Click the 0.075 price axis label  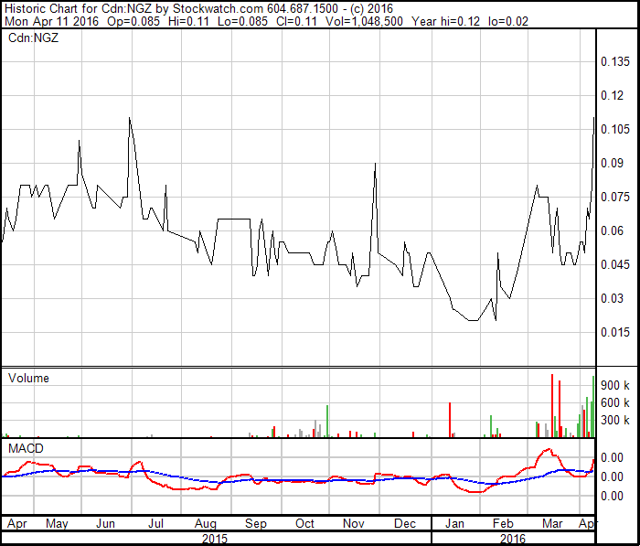point(615,197)
